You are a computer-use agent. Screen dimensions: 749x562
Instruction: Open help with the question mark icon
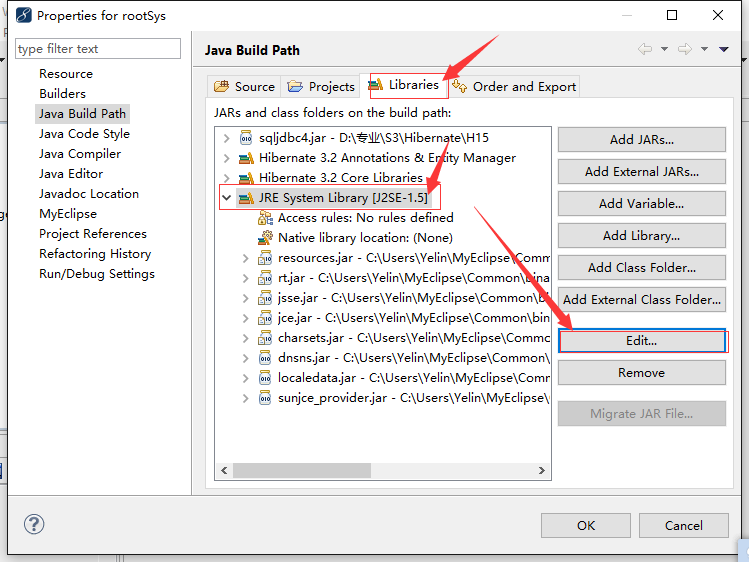(34, 524)
